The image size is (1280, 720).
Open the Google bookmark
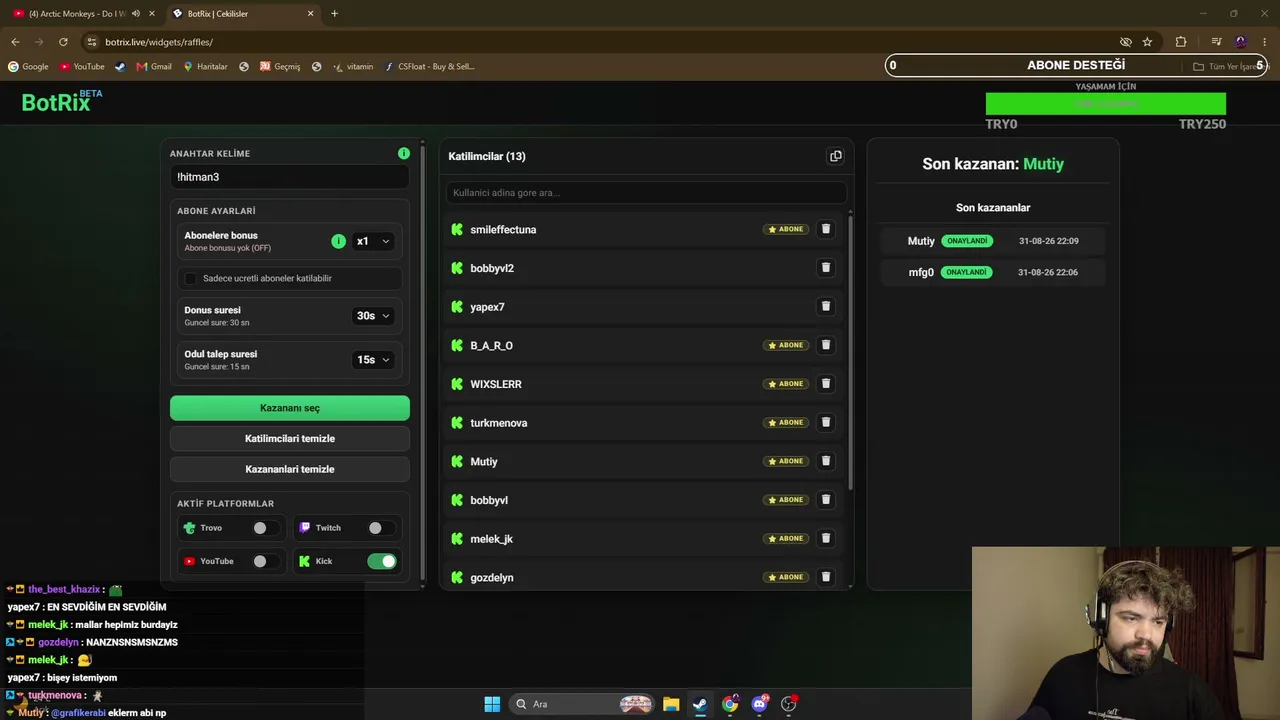click(x=28, y=67)
